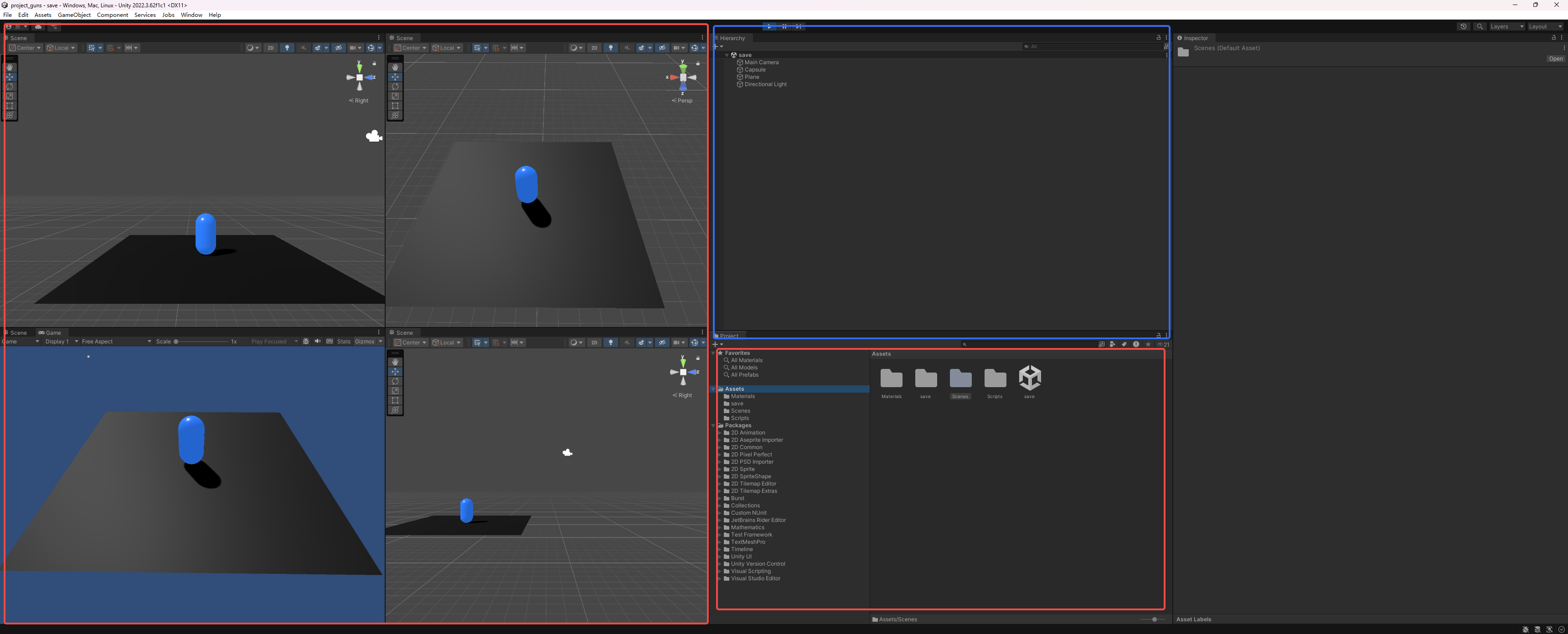Viewport: 1568px width, 634px height.
Task: Open the Free Aspect dropdown
Action: 116,341
